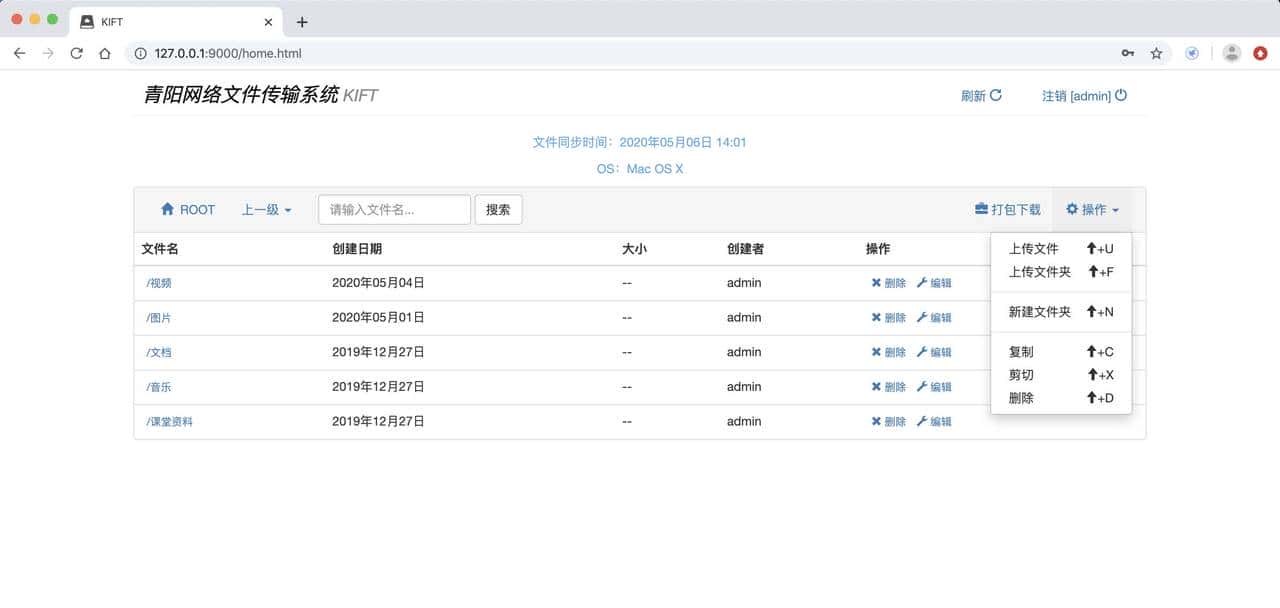Open the package download tool 打包下载
The image size is (1280, 608).
click(1007, 209)
